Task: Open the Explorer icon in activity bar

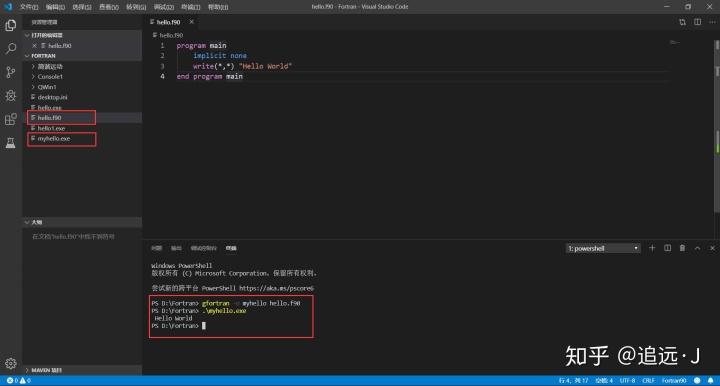Action: pyautogui.click(x=11, y=25)
